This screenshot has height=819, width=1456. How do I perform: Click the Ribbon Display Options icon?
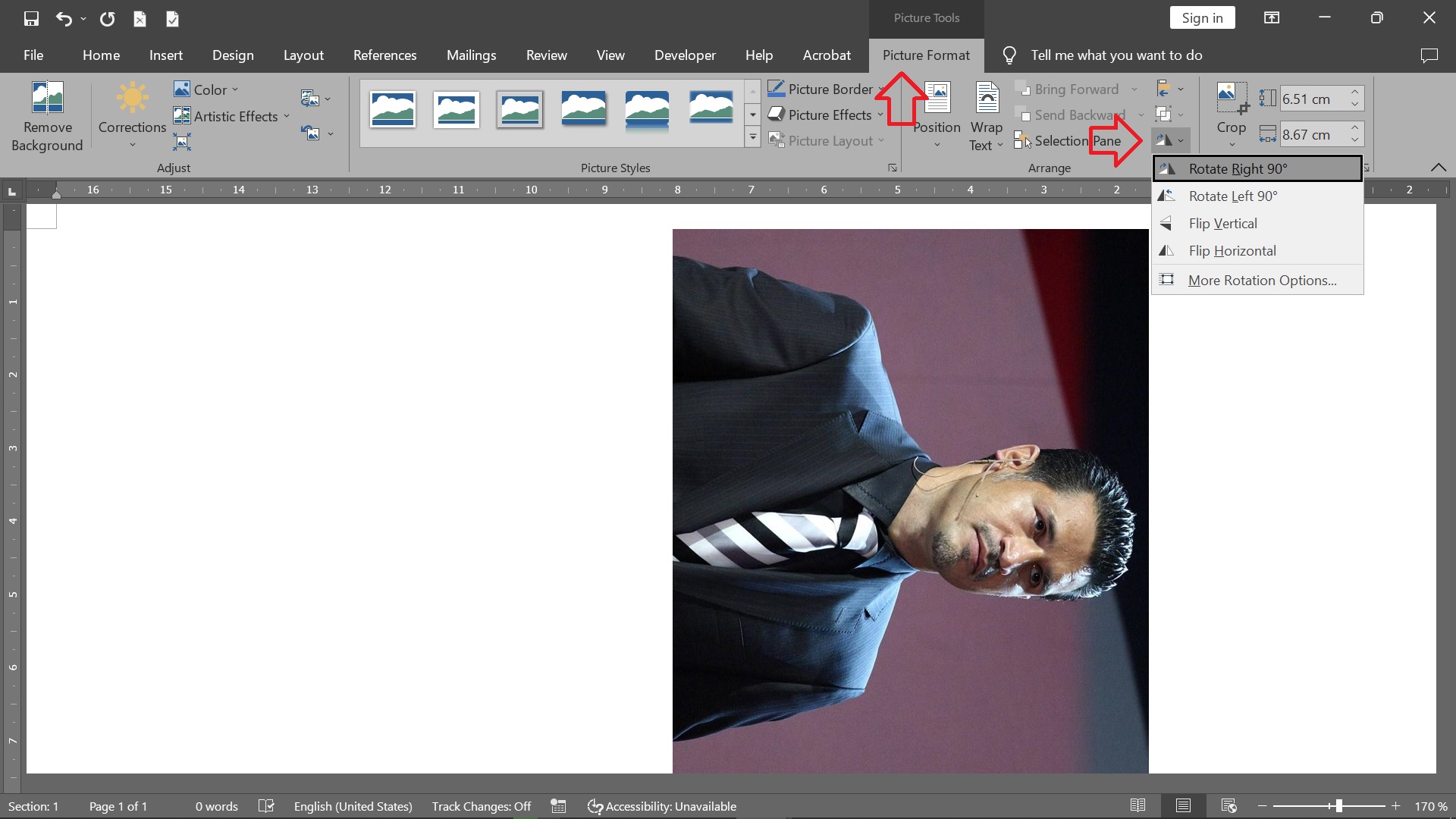click(1272, 18)
